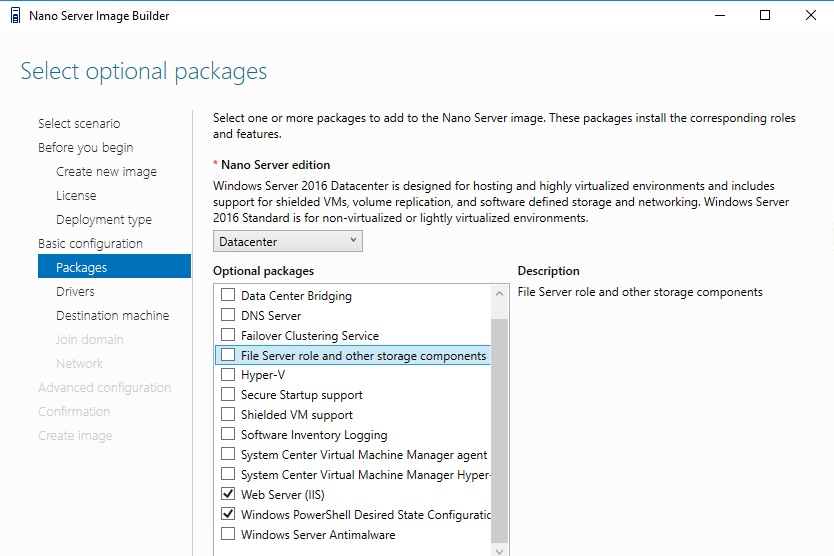Uncheck the Web Server (IIS) package
Screen dimensions: 834x556
pyautogui.click(x=228, y=494)
